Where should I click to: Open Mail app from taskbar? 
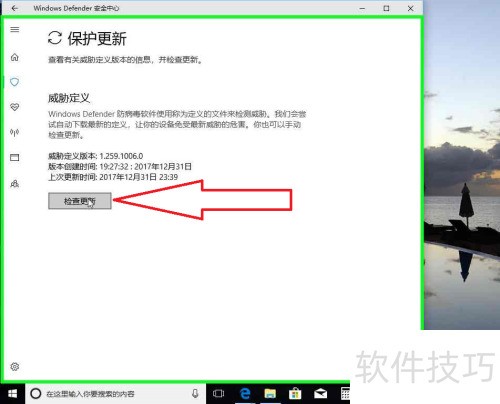click(320, 394)
